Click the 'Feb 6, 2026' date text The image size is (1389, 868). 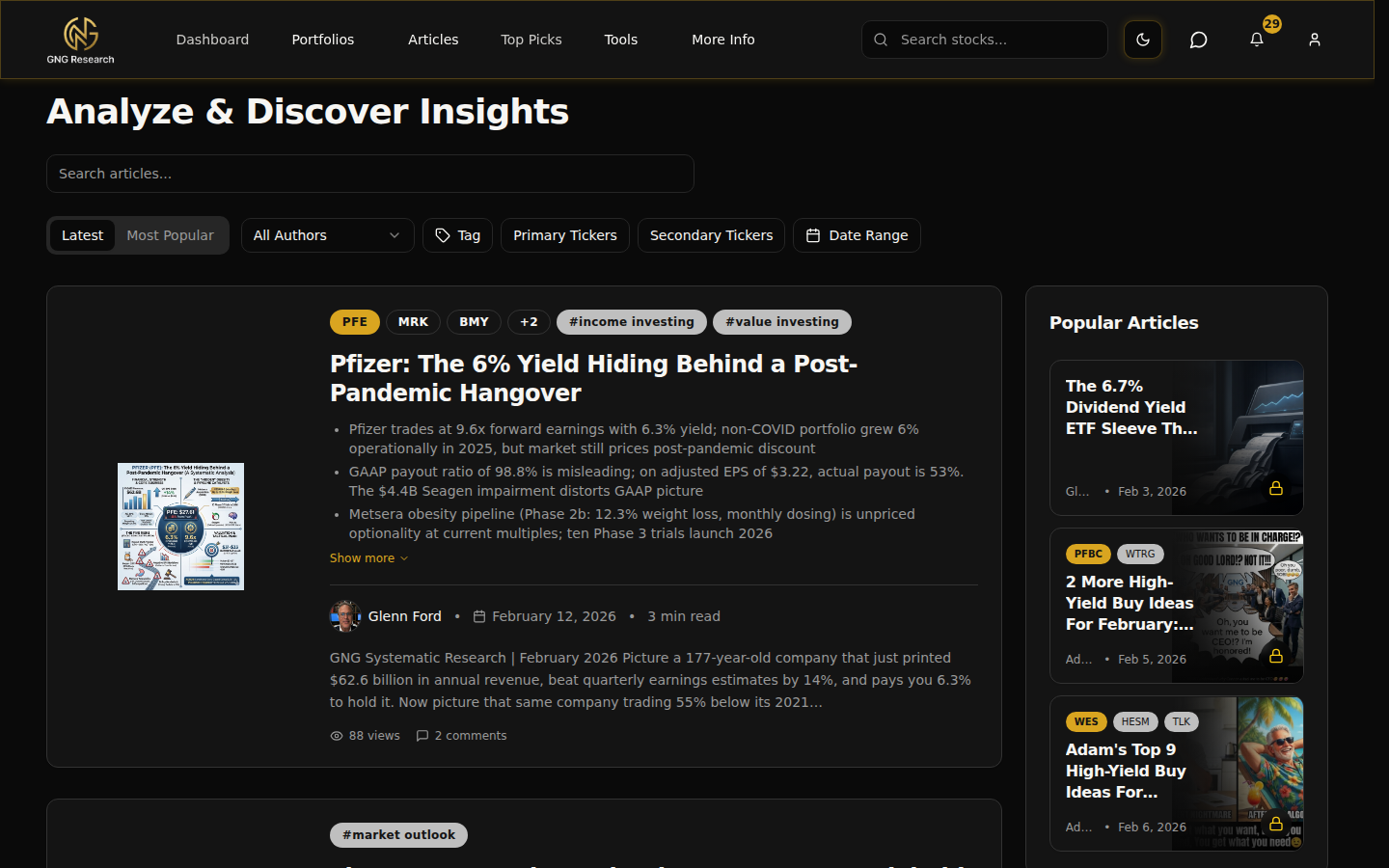point(1152,827)
